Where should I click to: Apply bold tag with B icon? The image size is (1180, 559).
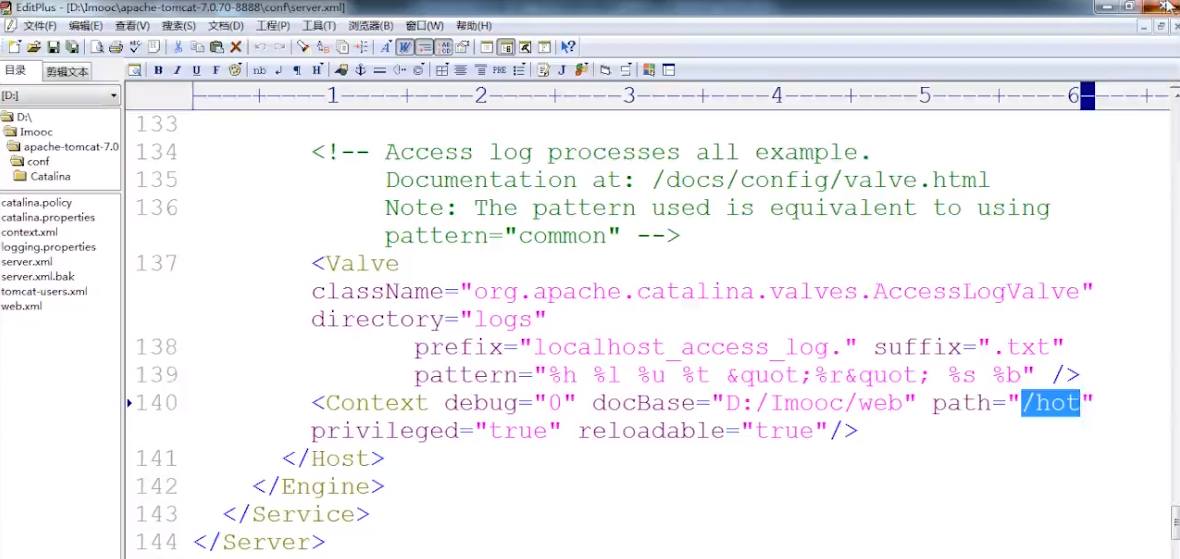tap(158, 70)
